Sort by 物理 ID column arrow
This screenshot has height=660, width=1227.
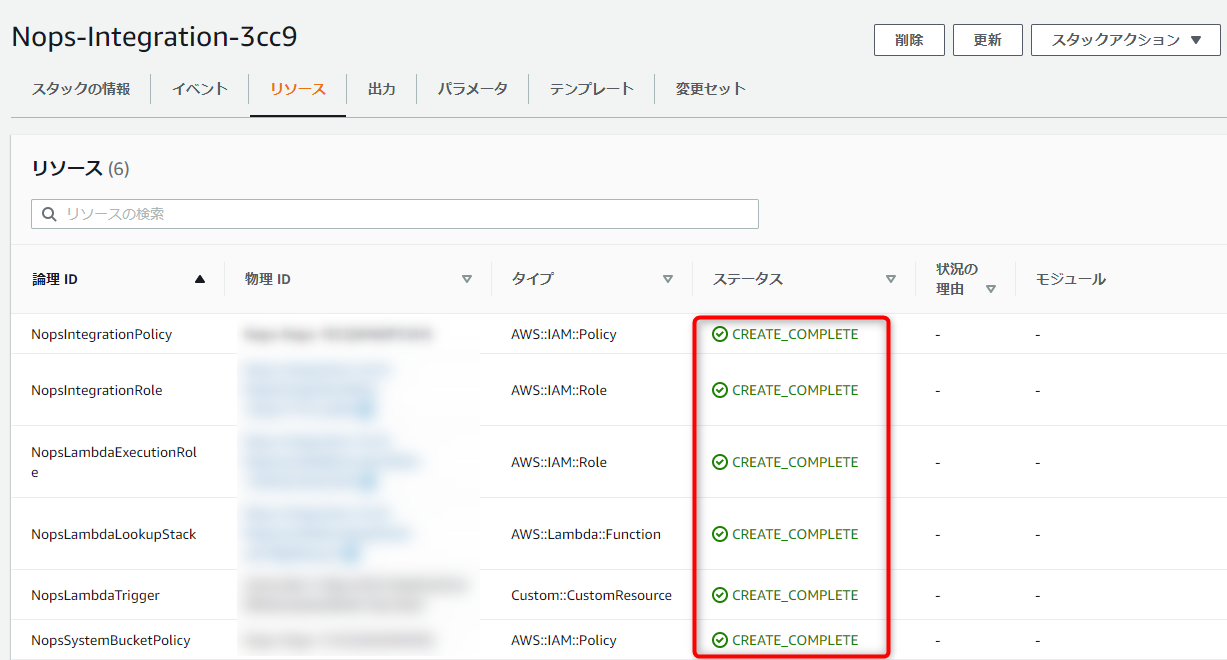pyautogui.click(x=467, y=280)
